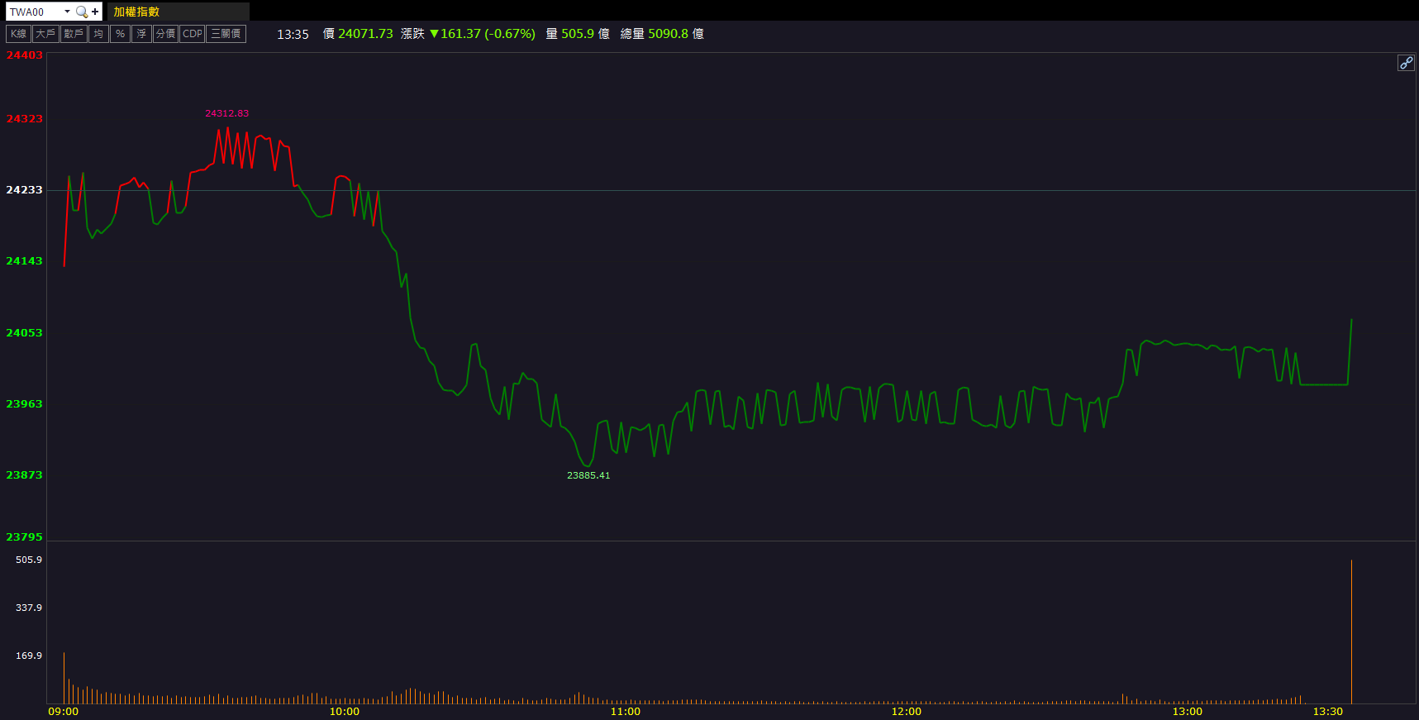Click the 13:30 time axis label
Viewport: 1419px width, 720px height.
tap(1328, 712)
